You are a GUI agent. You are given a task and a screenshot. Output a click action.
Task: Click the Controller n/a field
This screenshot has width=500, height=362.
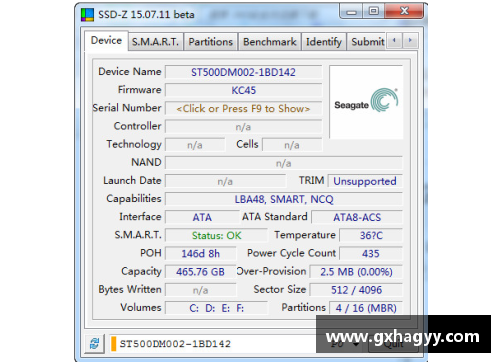click(x=244, y=127)
